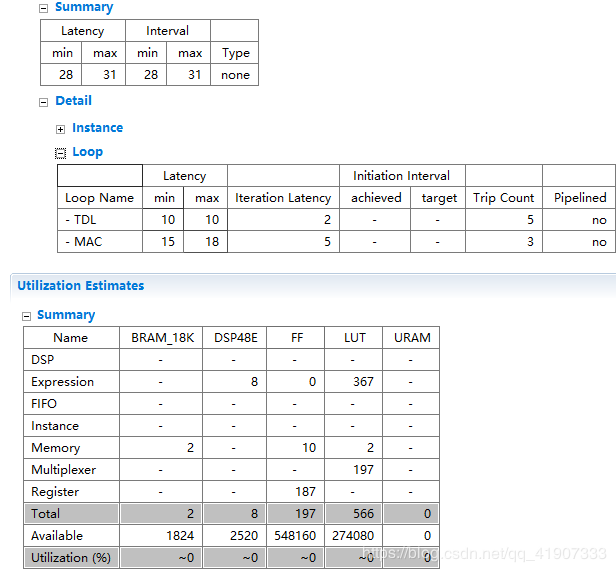Click Available LUT value 274080
The image size is (616, 572).
tap(354, 535)
